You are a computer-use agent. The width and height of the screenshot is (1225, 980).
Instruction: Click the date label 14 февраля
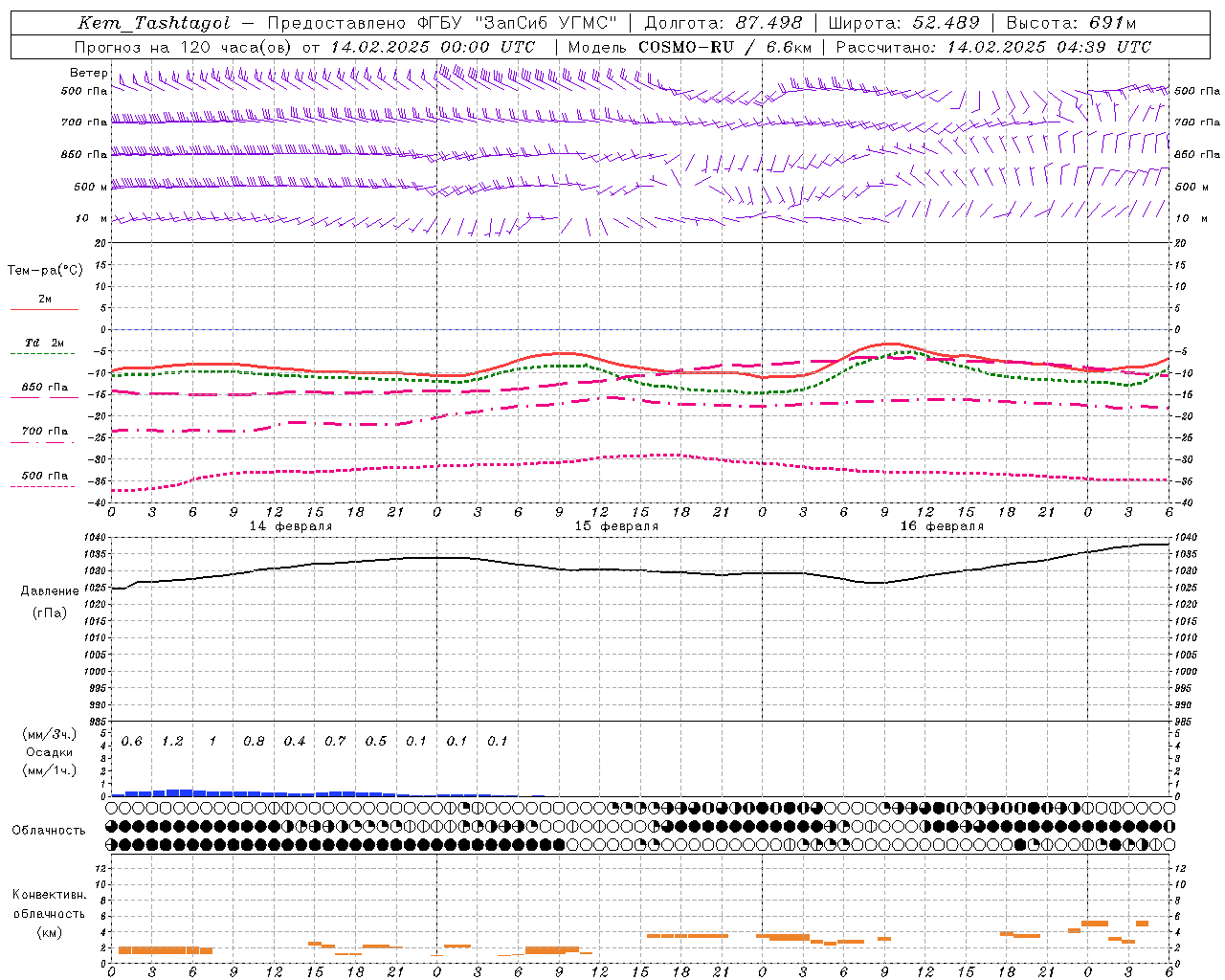click(x=291, y=527)
